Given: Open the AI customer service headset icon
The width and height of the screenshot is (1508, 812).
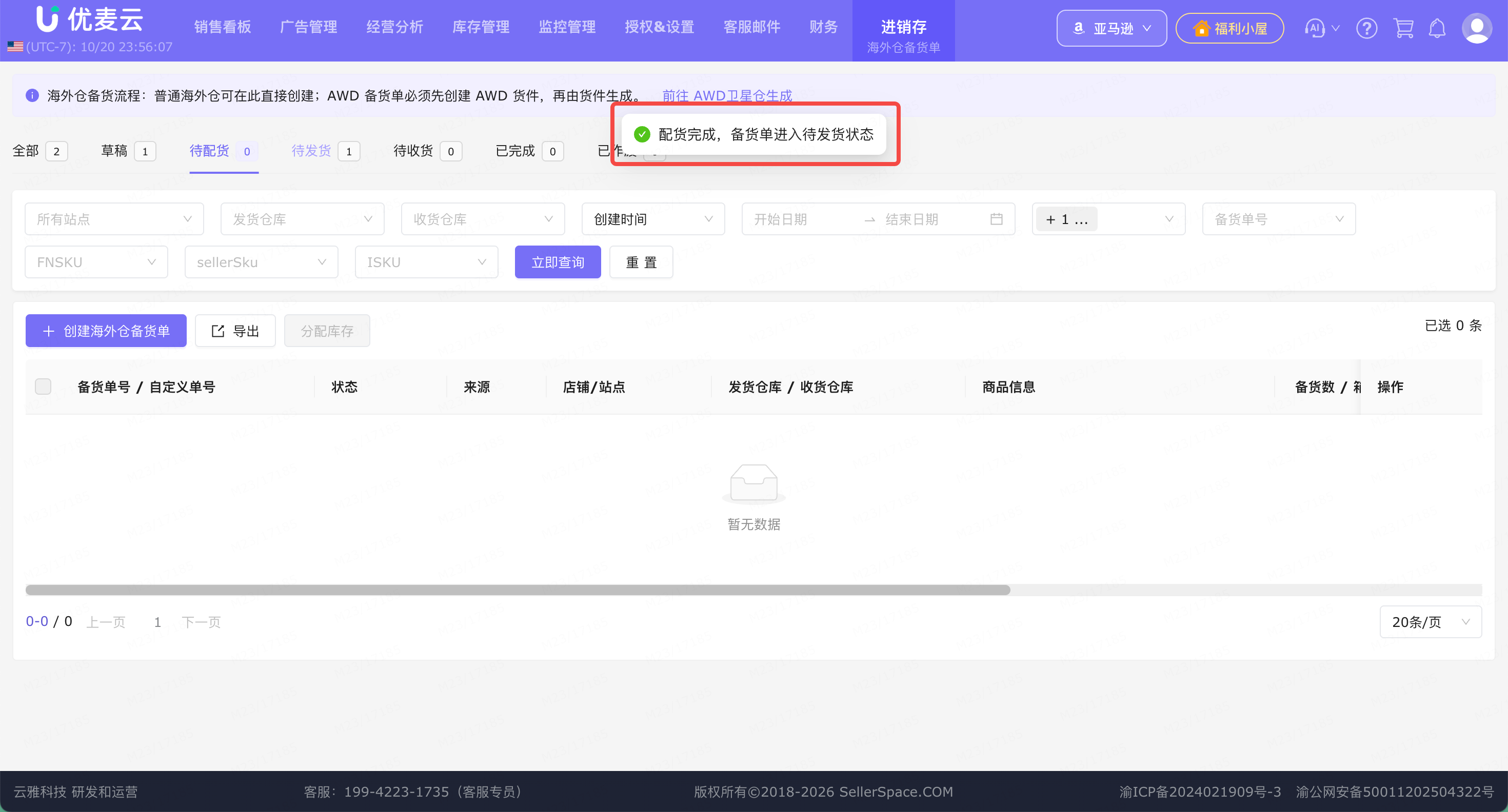Looking at the screenshot, I should click(1314, 28).
